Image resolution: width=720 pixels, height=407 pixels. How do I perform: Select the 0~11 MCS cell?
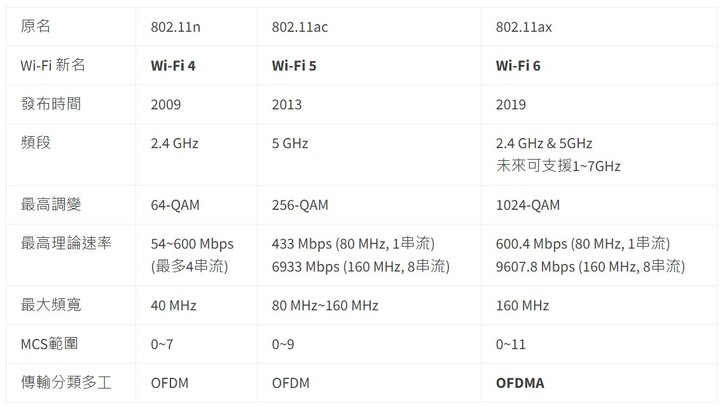click(599, 344)
